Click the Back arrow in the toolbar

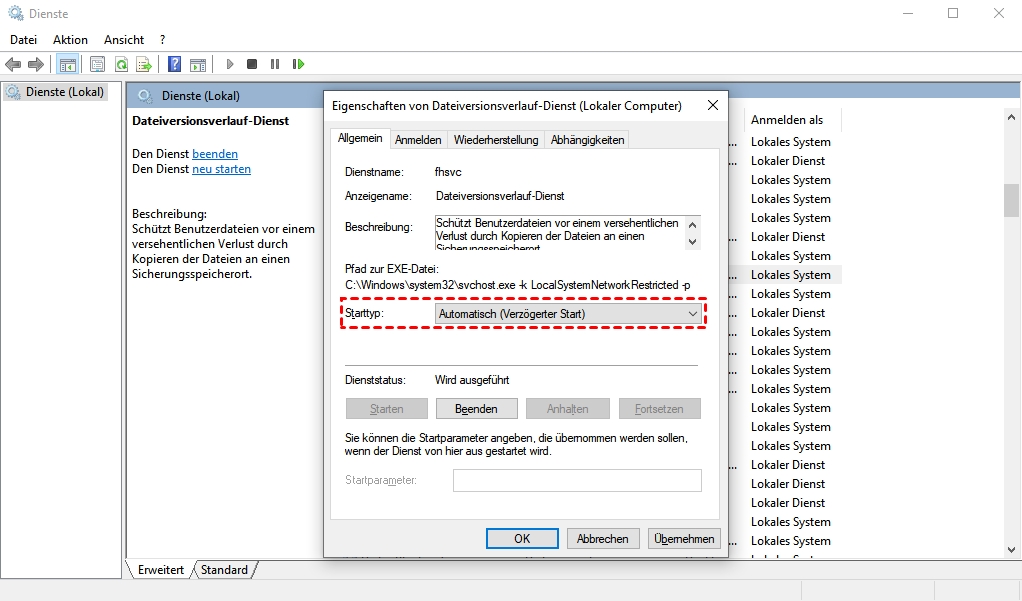[x=13, y=65]
